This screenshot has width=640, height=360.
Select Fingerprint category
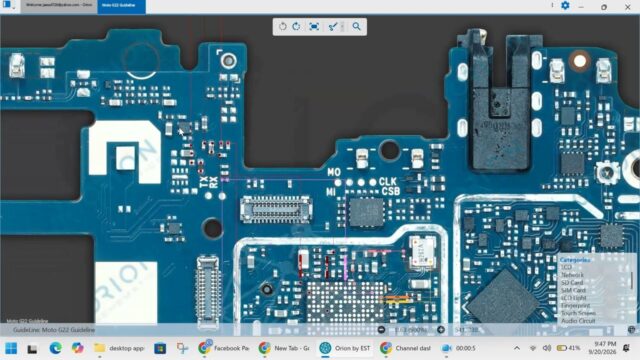tap(576, 305)
